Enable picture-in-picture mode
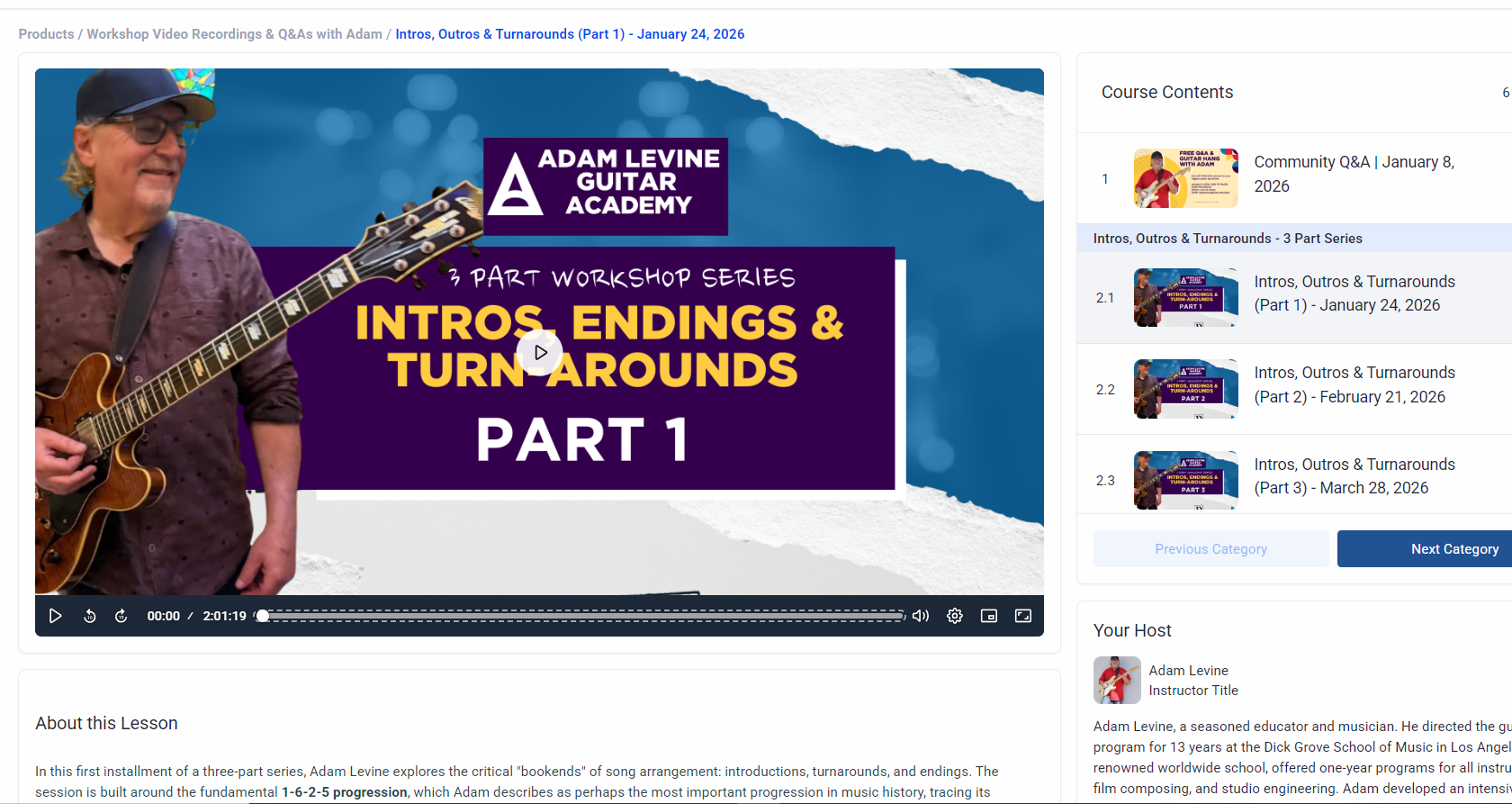The height and width of the screenshot is (804, 1512). click(x=989, y=616)
